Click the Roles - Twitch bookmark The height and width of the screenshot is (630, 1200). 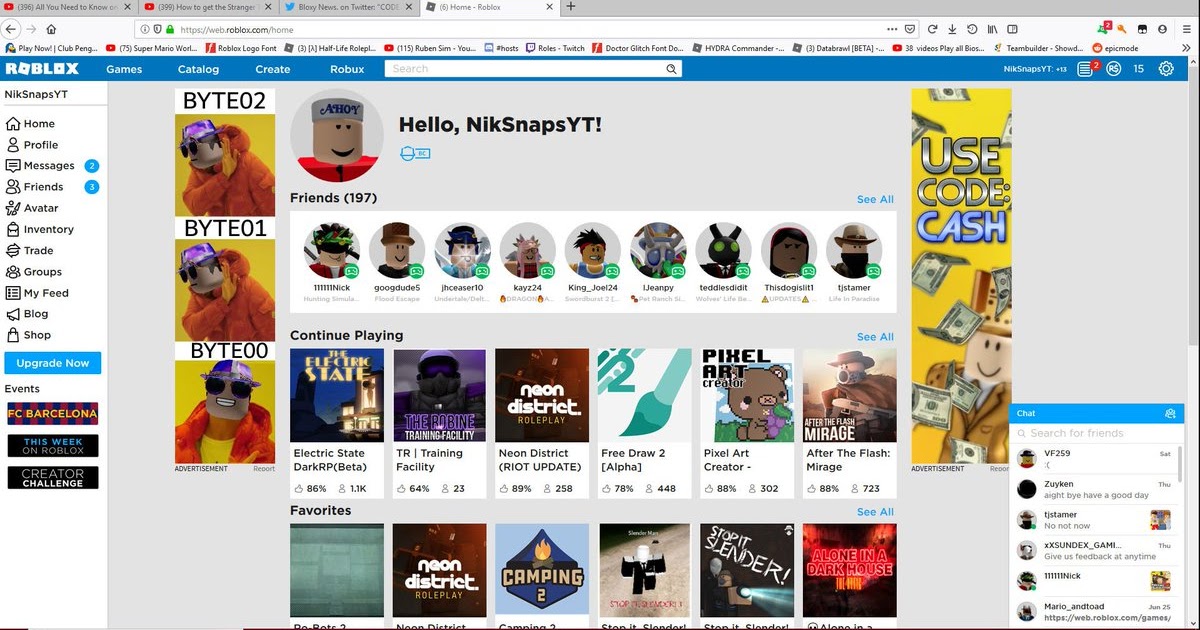(x=554, y=47)
